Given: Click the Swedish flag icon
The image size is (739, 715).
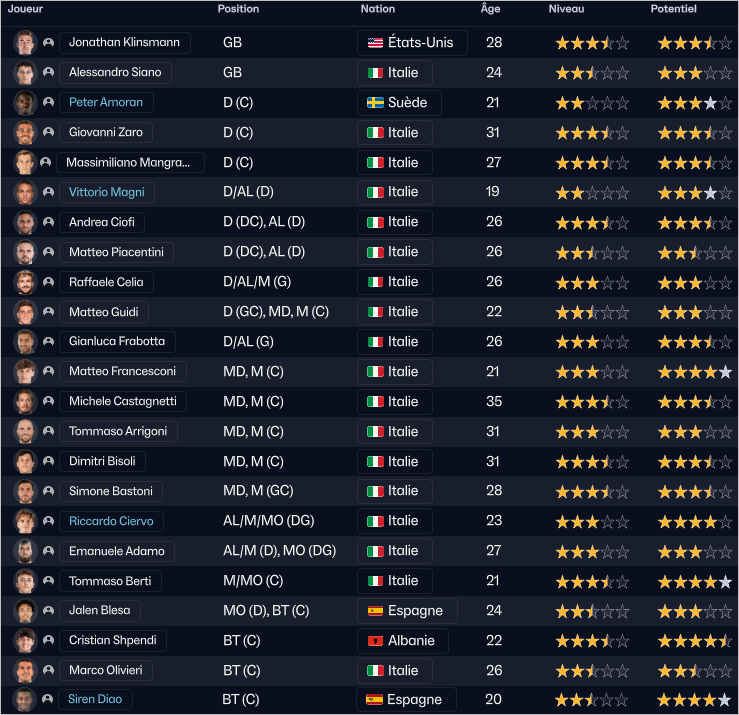Looking at the screenshot, I should click(x=375, y=103).
